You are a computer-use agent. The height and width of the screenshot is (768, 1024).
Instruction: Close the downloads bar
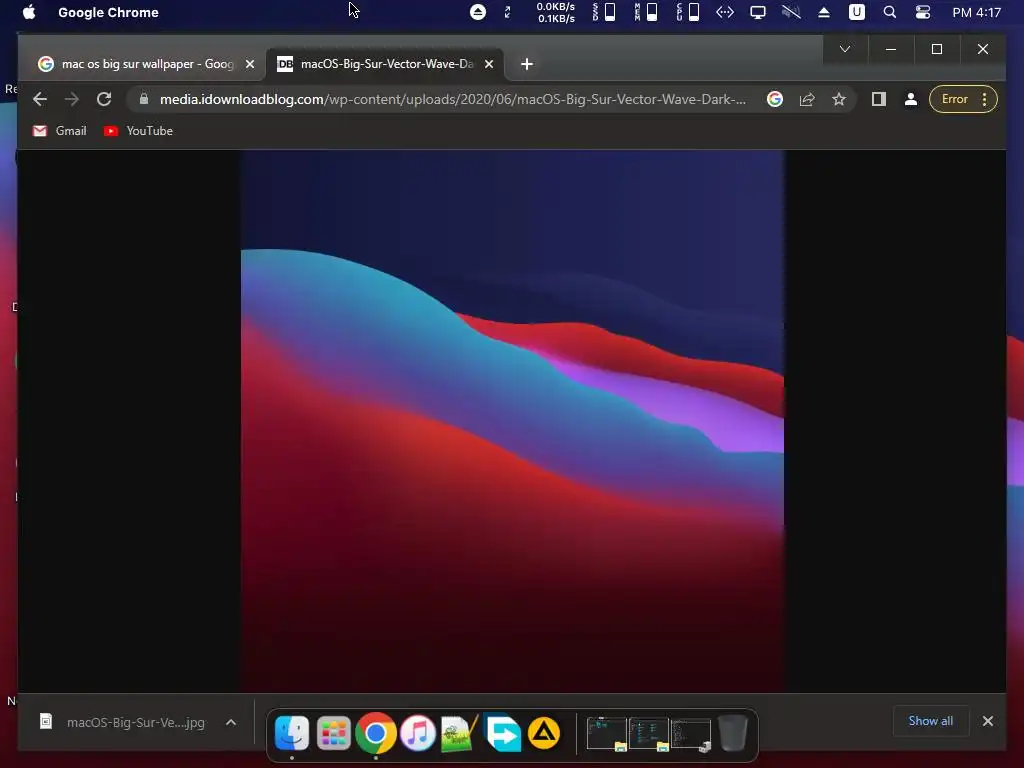987,721
